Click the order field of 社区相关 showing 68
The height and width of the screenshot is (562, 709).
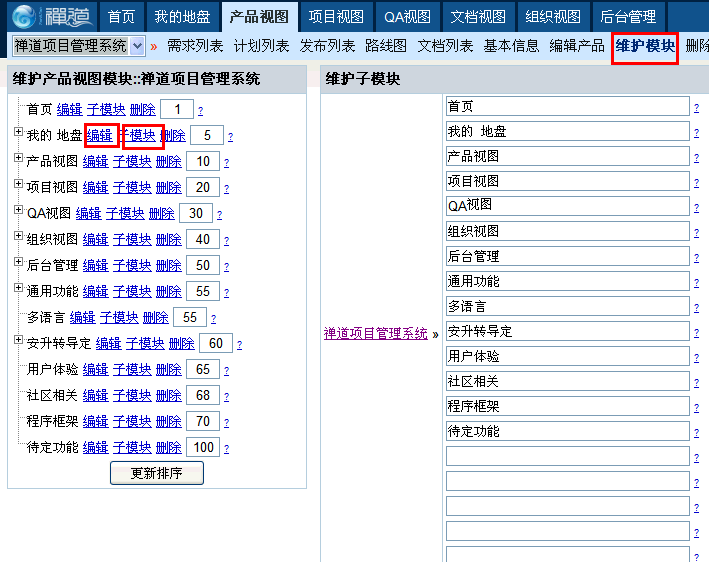coord(203,396)
